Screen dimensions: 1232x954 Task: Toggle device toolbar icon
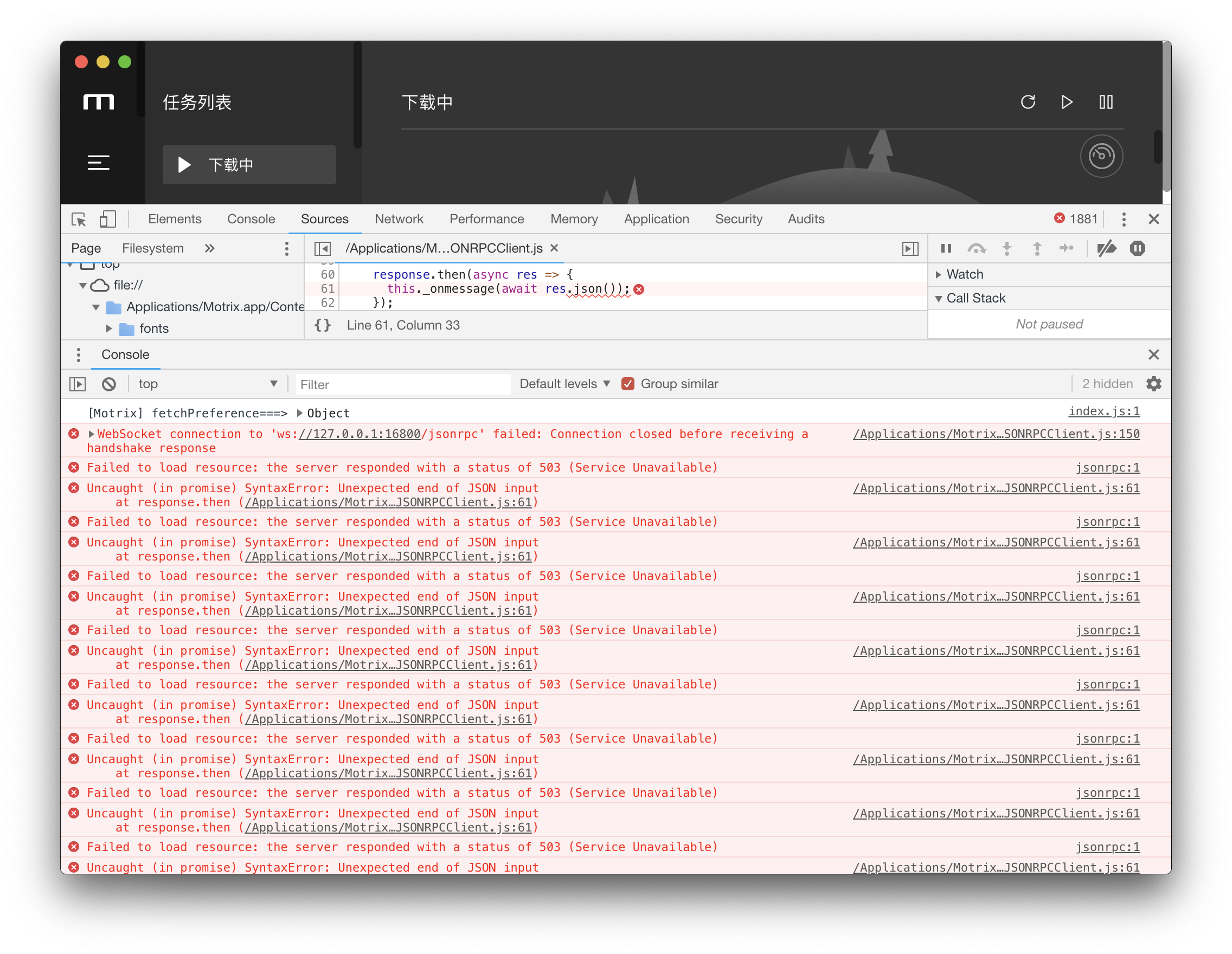pyautogui.click(x=107, y=219)
